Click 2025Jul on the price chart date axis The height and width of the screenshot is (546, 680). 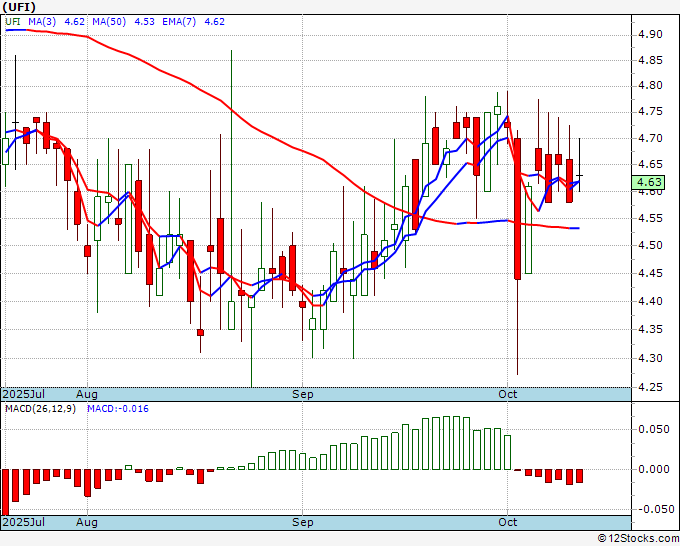coord(23,394)
